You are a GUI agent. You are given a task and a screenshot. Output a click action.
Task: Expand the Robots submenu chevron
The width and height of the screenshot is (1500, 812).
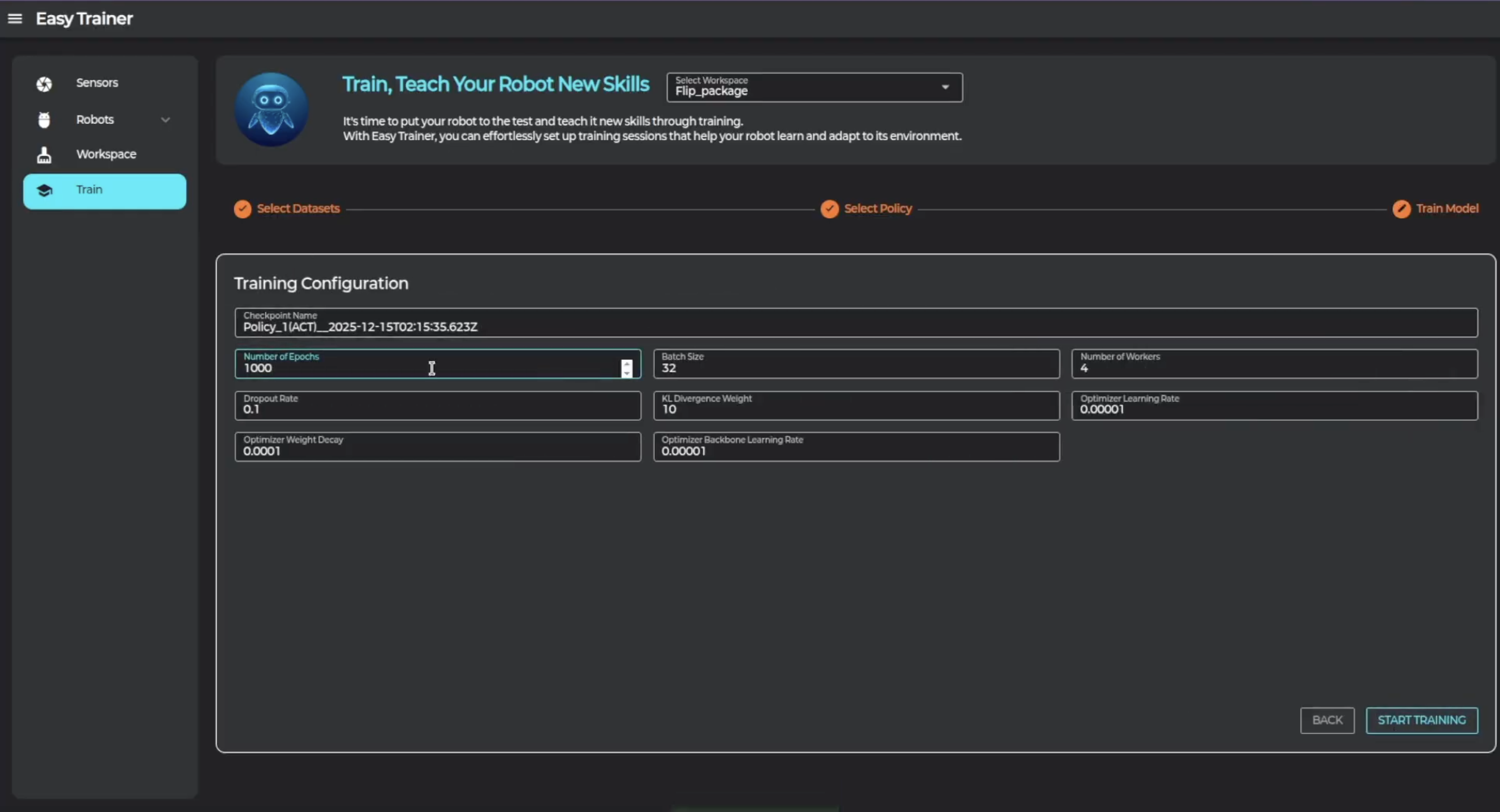click(165, 120)
